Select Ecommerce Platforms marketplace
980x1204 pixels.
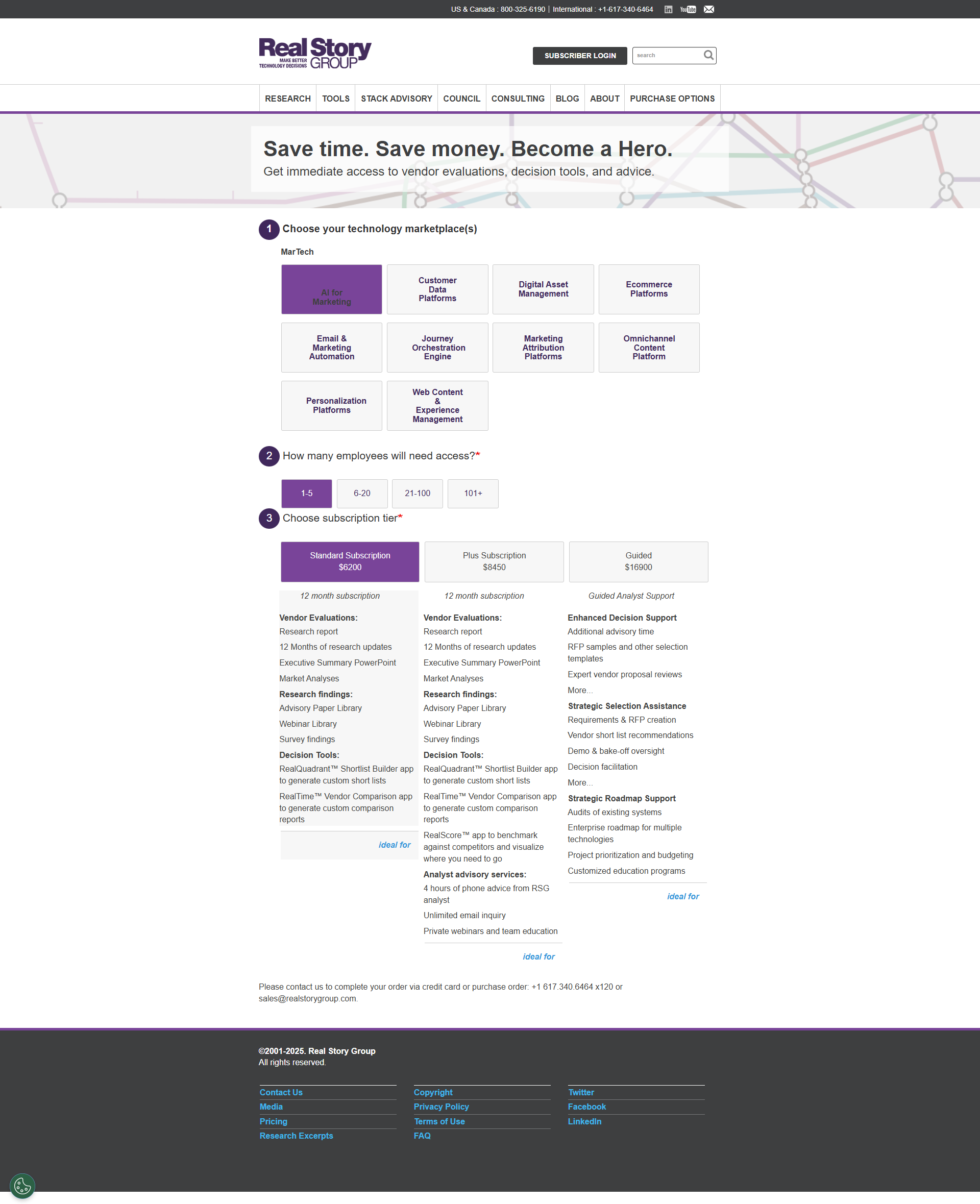pos(649,289)
